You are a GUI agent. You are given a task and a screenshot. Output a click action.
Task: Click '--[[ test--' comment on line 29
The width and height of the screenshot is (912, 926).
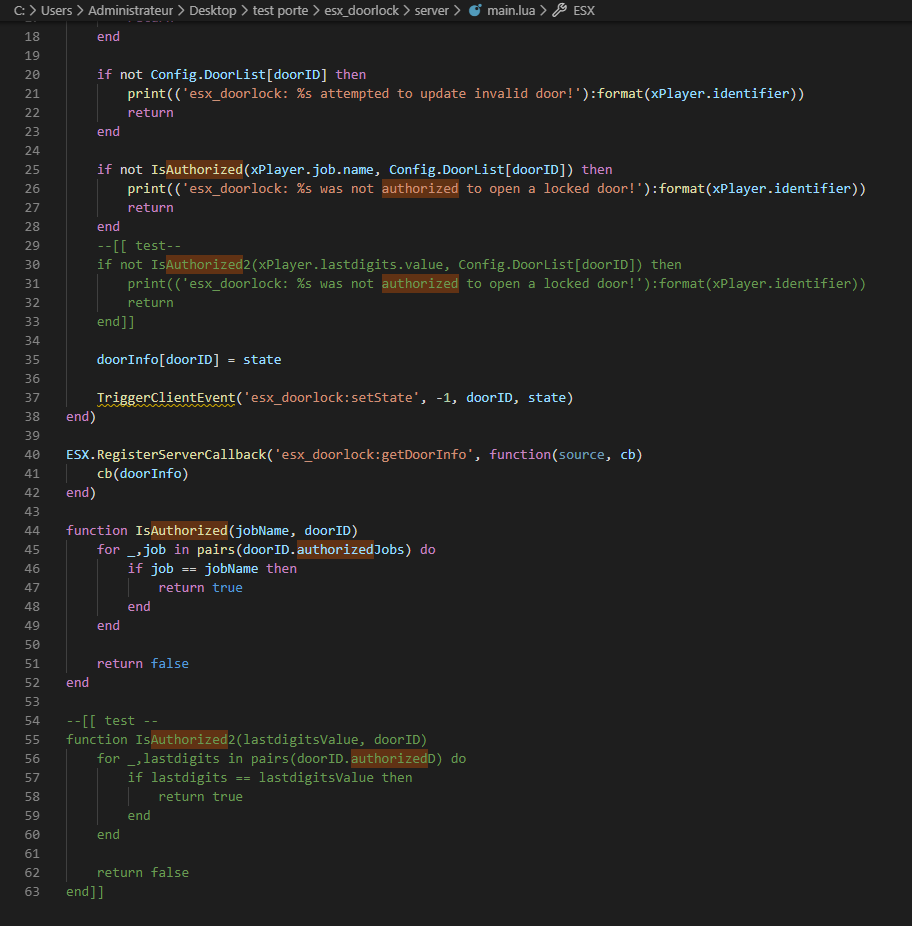click(x=139, y=246)
